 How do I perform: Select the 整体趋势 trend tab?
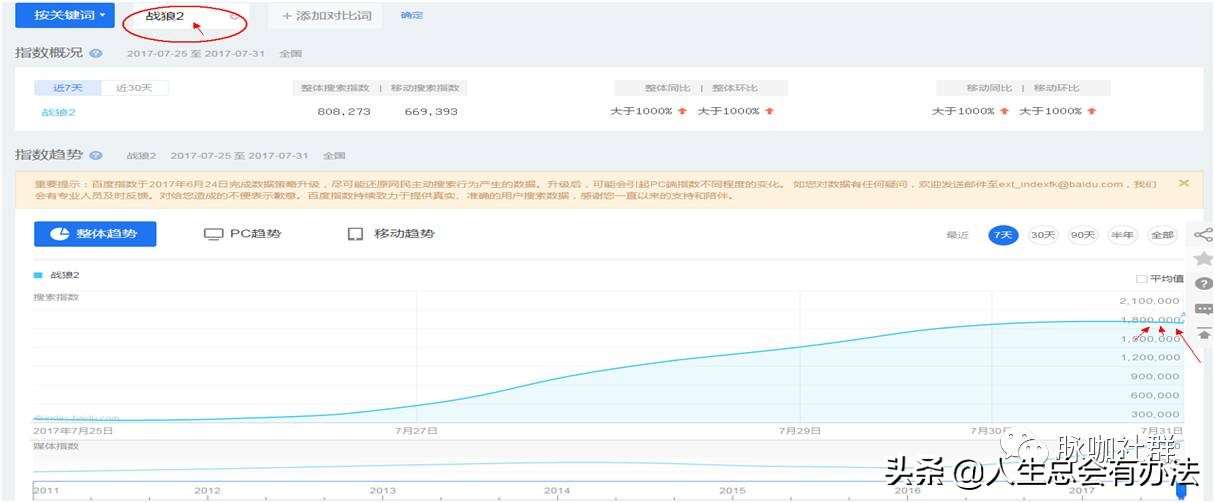point(95,234)
